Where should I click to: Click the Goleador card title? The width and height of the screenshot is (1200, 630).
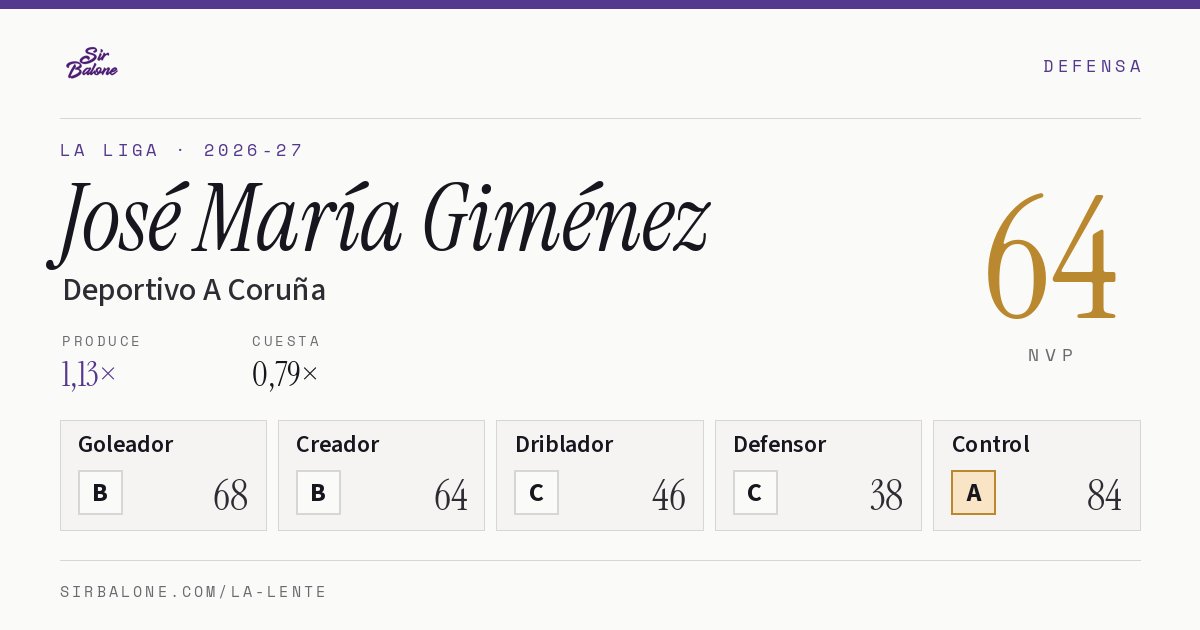[x=126, y=444]
